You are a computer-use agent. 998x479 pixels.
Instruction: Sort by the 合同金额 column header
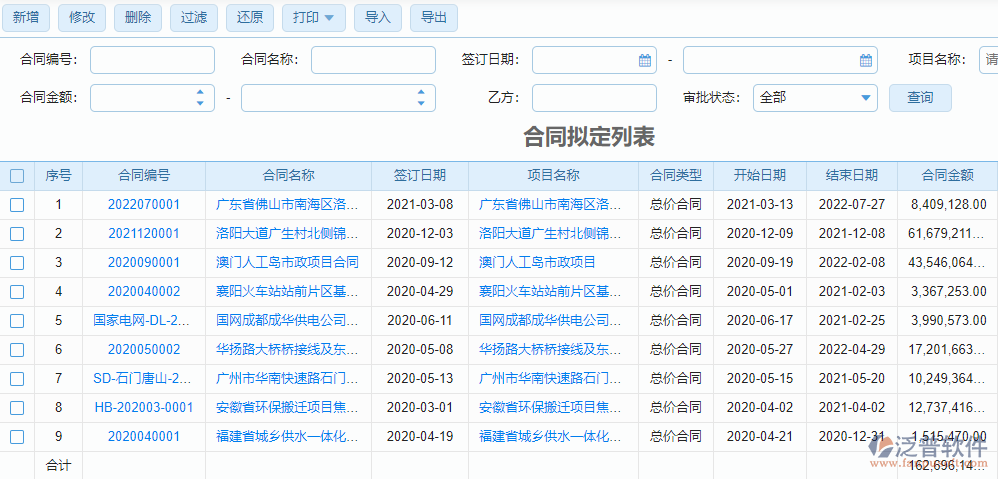coord(948,176)
